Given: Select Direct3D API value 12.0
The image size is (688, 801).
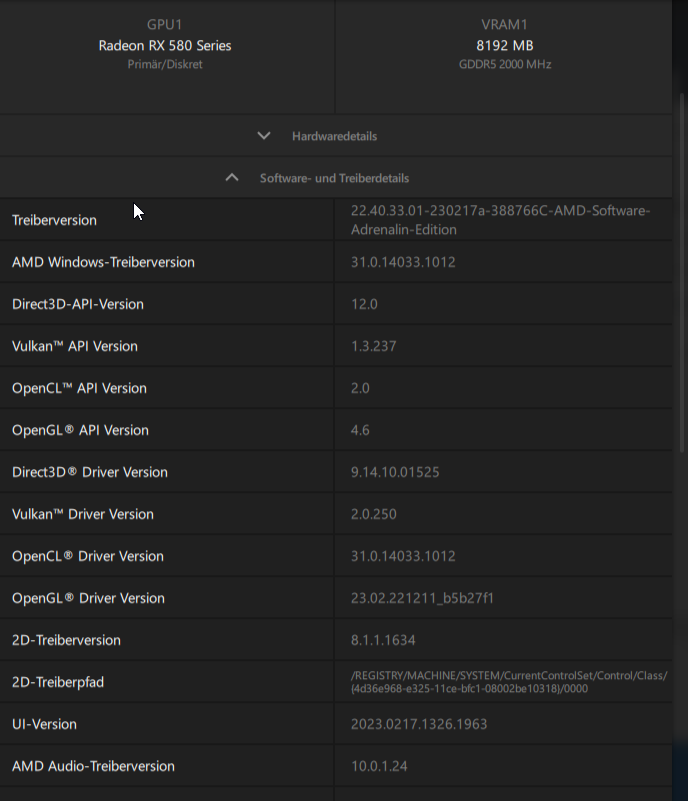Looking at the screenshot, I should (364, 304).
